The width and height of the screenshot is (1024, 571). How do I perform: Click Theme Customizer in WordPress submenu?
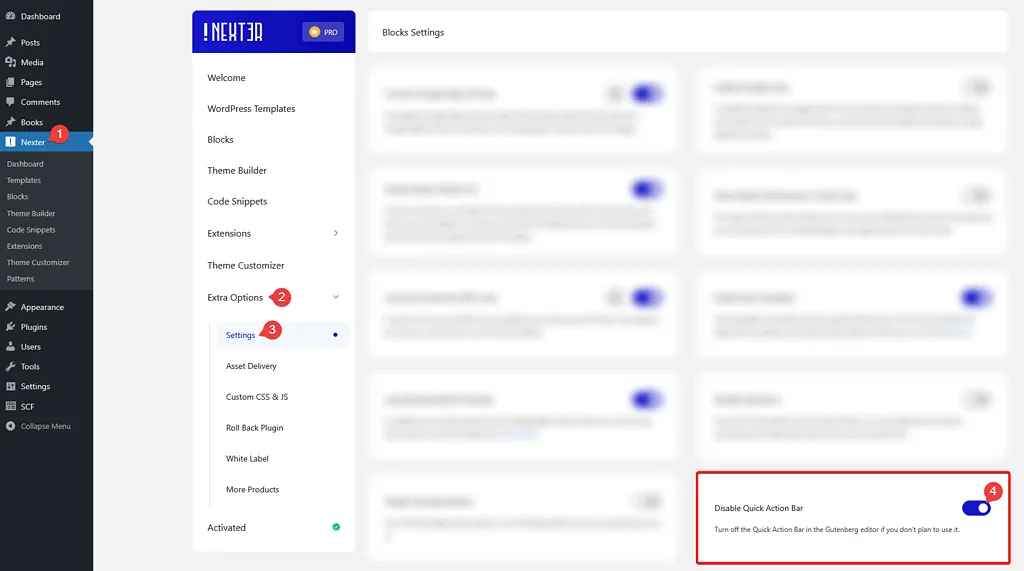pos(38,262)
